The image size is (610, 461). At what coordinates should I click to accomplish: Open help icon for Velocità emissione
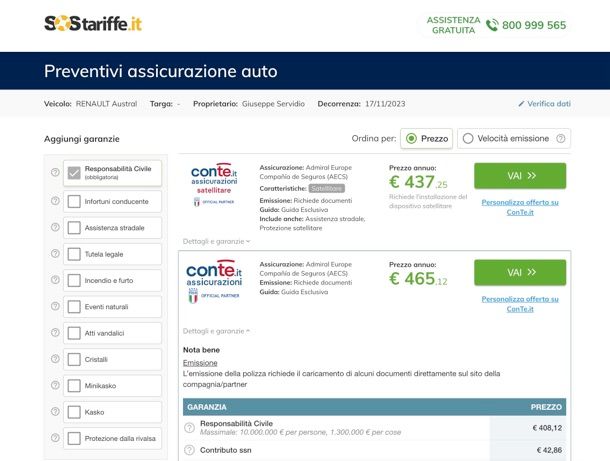561,138
